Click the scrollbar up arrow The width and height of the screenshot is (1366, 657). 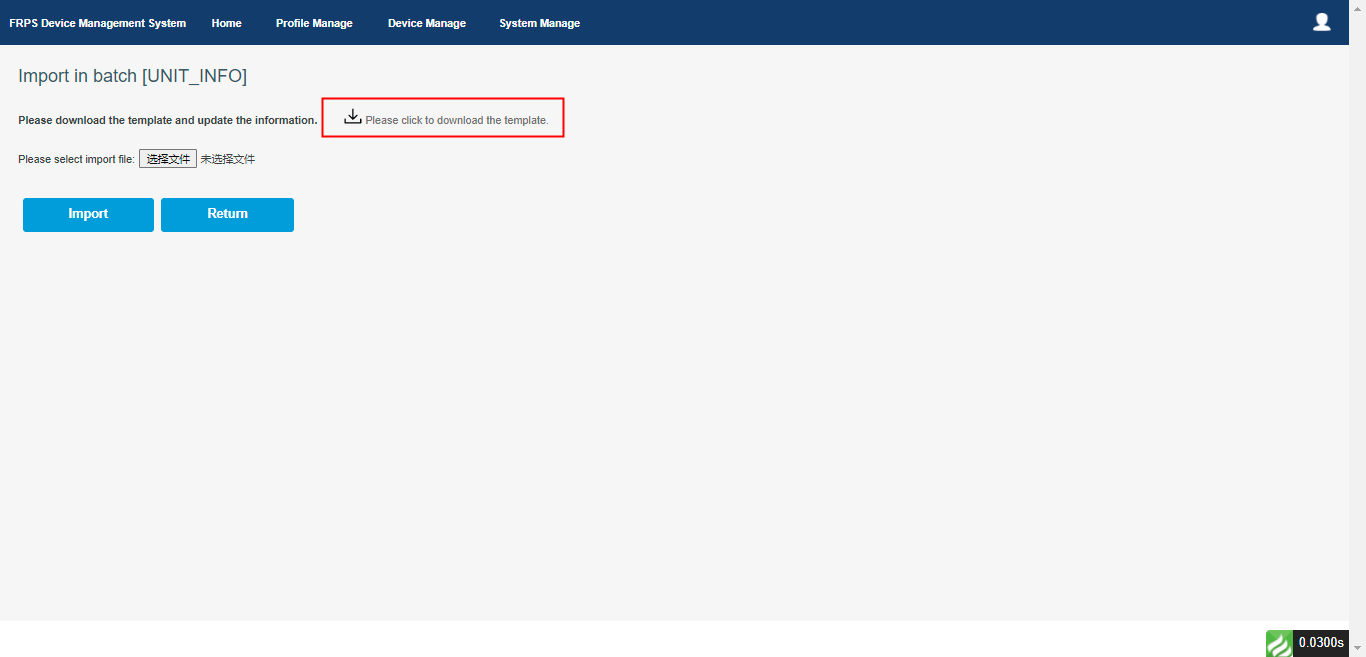click(1357, 7)
